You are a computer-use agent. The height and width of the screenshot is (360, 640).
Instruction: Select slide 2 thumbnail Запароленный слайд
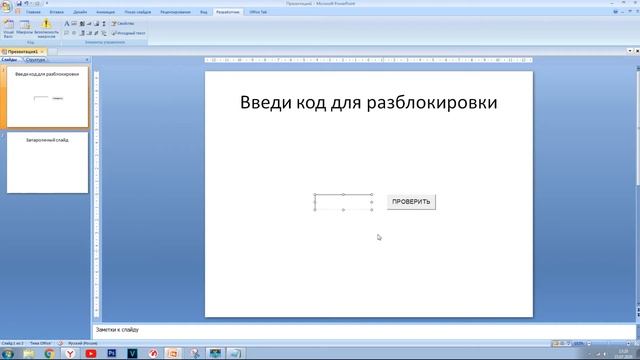tap(47, 162)
